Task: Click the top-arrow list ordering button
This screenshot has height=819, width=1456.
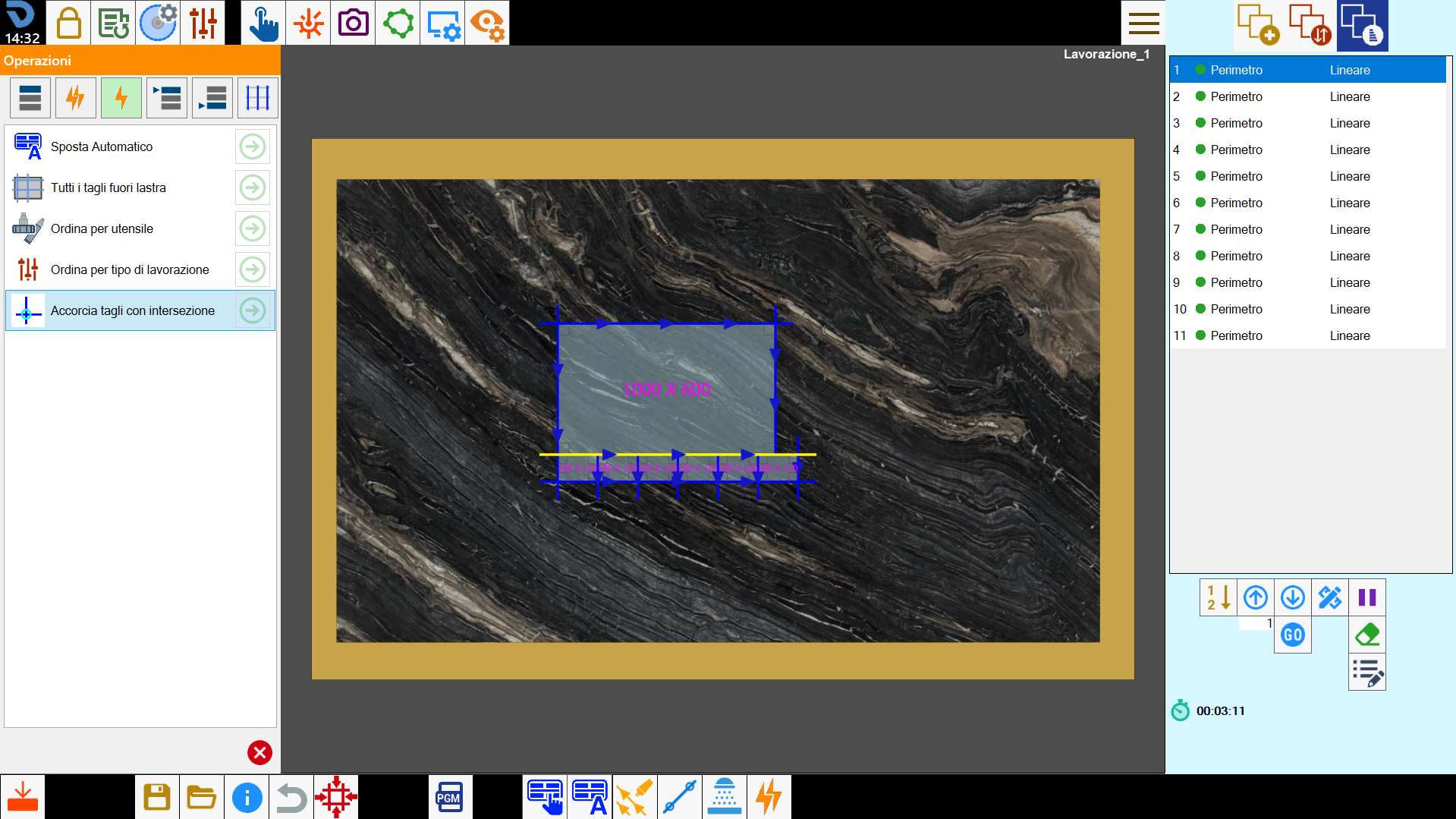Action: [167, 98]
